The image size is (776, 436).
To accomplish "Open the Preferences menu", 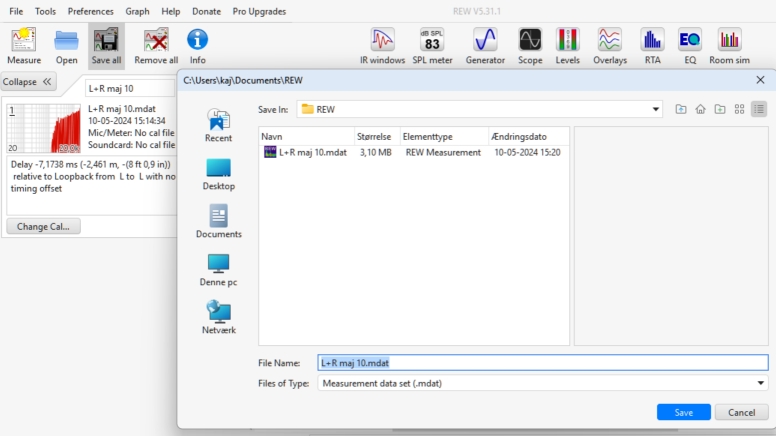I will click(x=91, y=11).
